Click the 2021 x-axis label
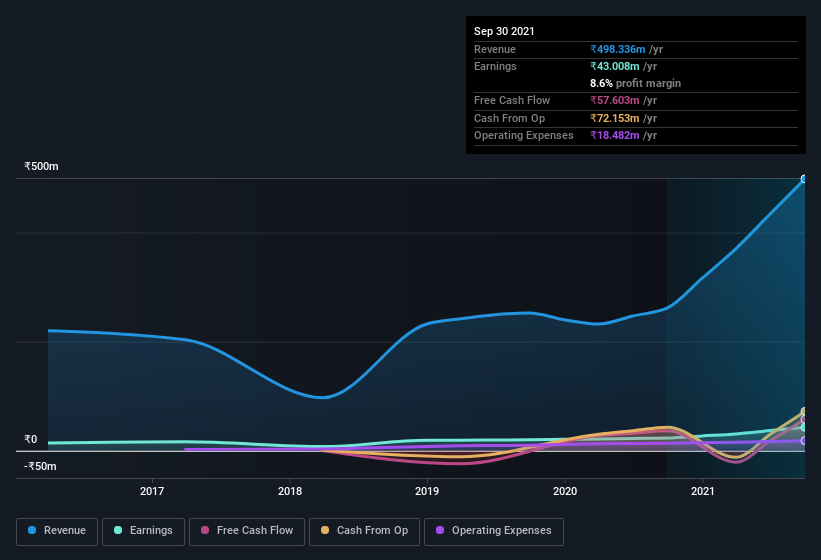821x560 pixels. pos(702,491)
